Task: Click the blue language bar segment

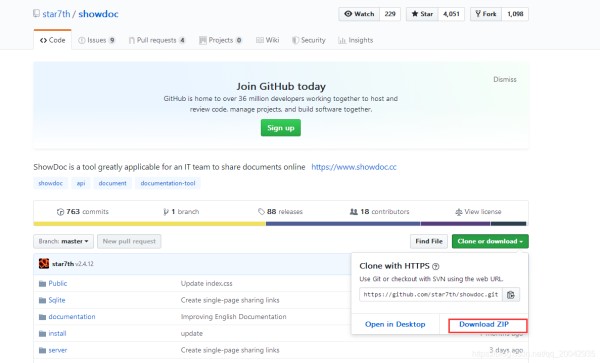Action: click(343, 224)
